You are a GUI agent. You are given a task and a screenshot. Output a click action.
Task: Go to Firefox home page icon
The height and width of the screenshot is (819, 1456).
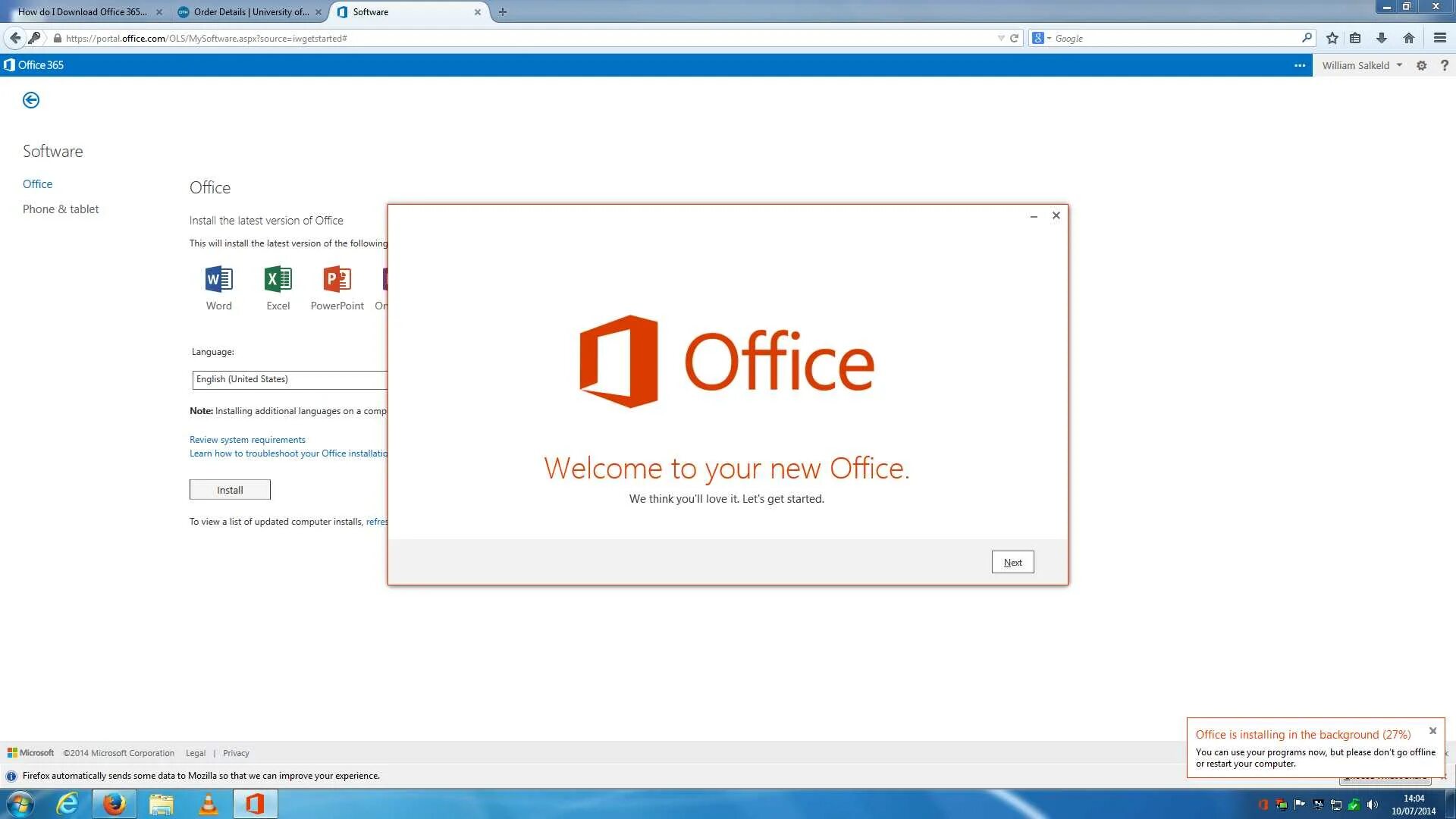[1408, 38]
